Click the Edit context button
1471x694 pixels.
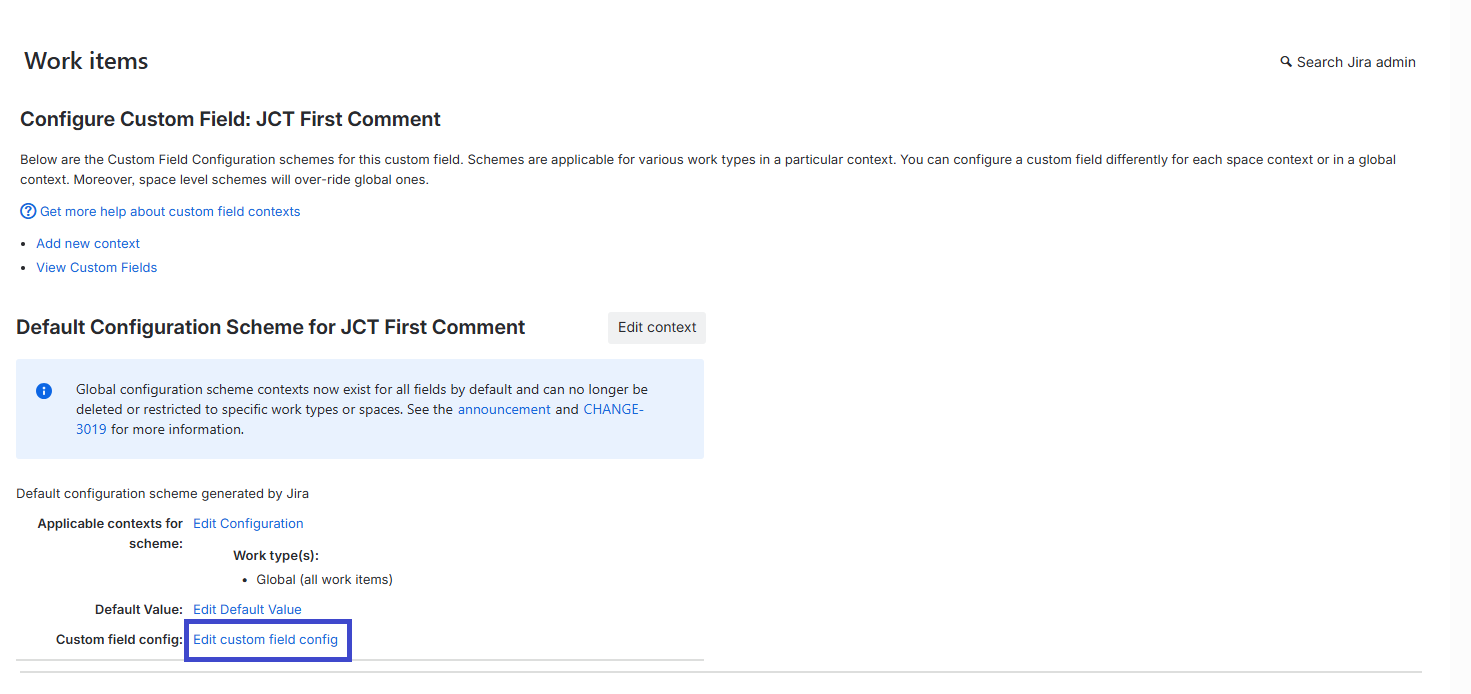(x=657, y=327)
